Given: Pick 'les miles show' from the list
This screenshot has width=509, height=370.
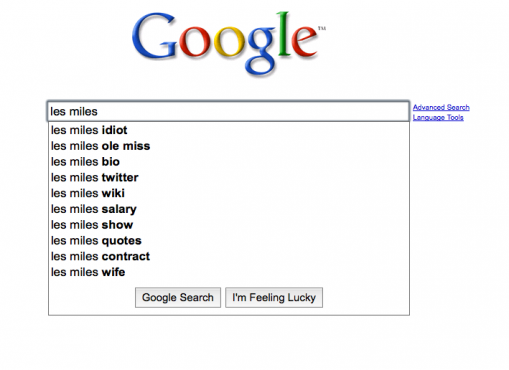Looking at the screenshot, I should [x=229, y=225].
